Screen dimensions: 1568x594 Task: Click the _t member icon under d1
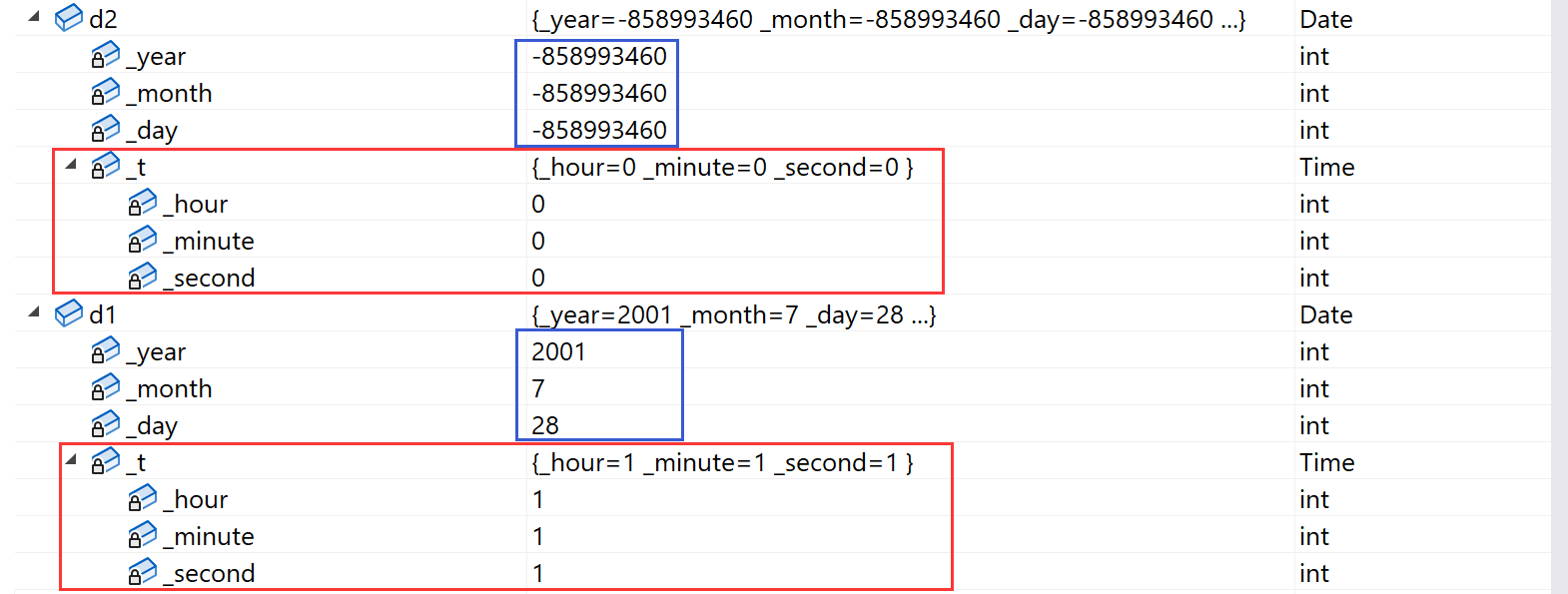[x=105, y=461]
